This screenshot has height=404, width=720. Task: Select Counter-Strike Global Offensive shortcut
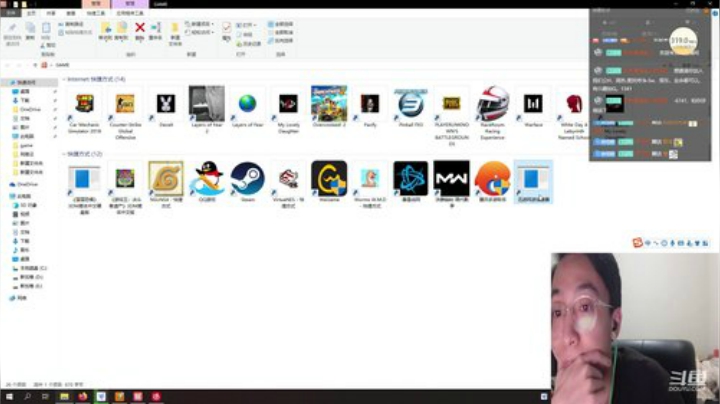(x=125, y=113)
